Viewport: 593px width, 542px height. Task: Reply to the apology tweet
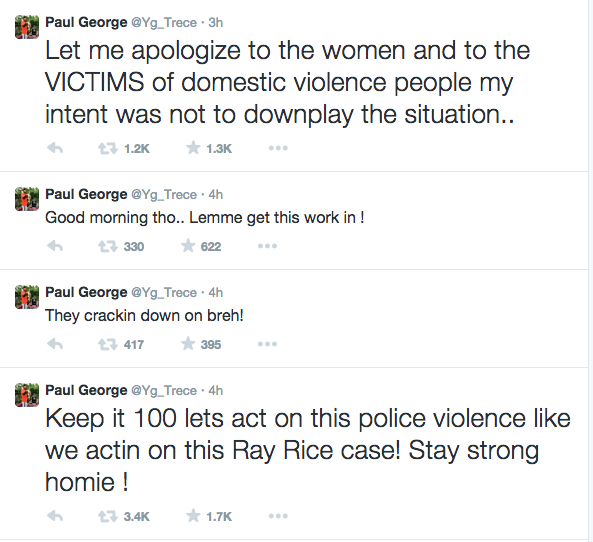(55, 148)
